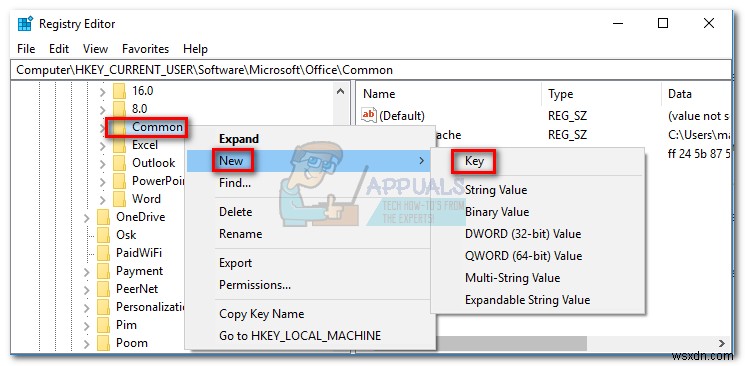Click the registry path address bar

coord(371,70)
